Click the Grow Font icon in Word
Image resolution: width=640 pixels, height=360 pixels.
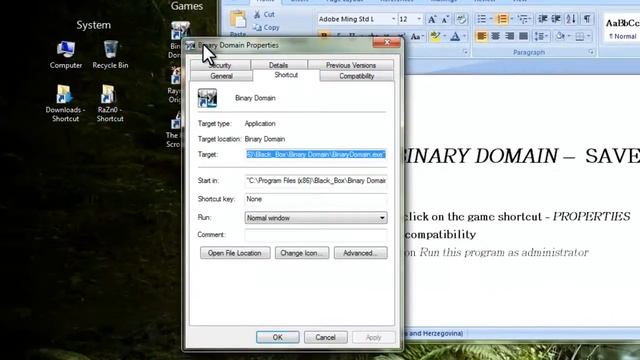(x=431, y=19)
